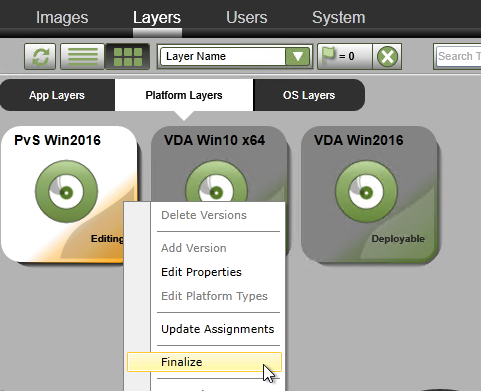The width and height of the screenshot is (481, 391).
Task: Open the Users tab
Action: coord(247,18)
